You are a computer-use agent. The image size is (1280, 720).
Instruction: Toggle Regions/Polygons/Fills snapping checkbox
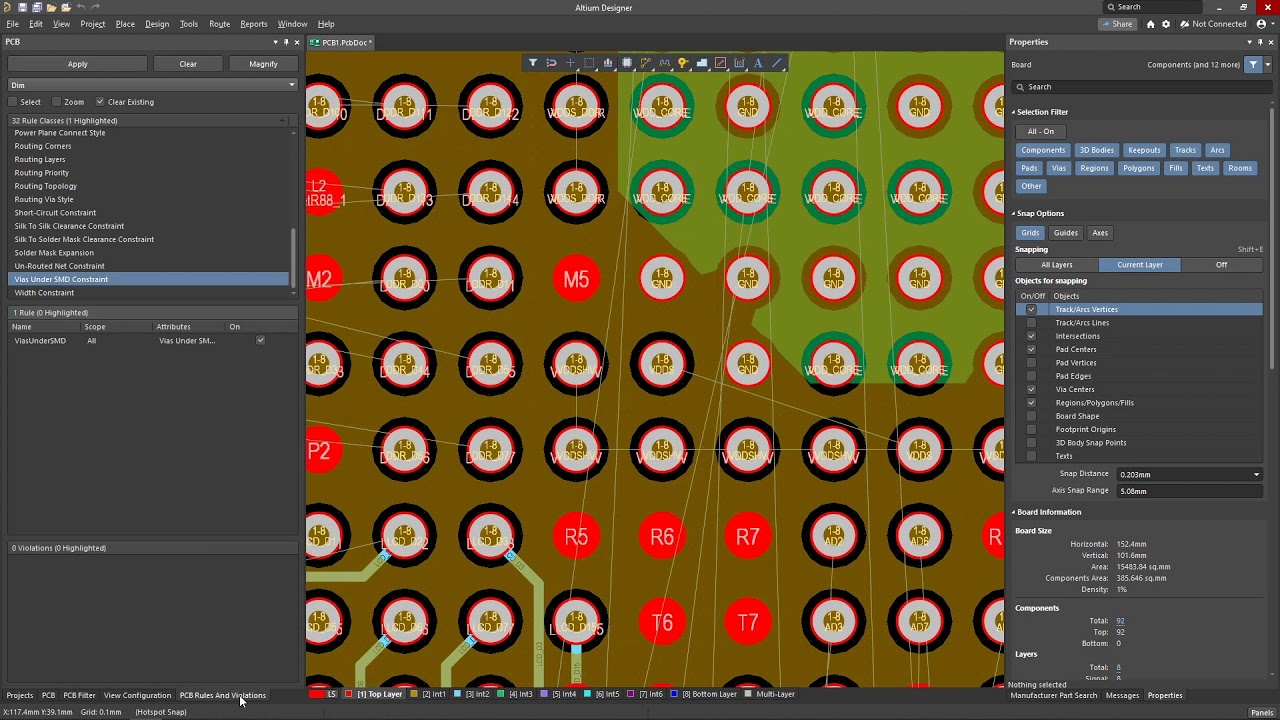click(1031, 403)
